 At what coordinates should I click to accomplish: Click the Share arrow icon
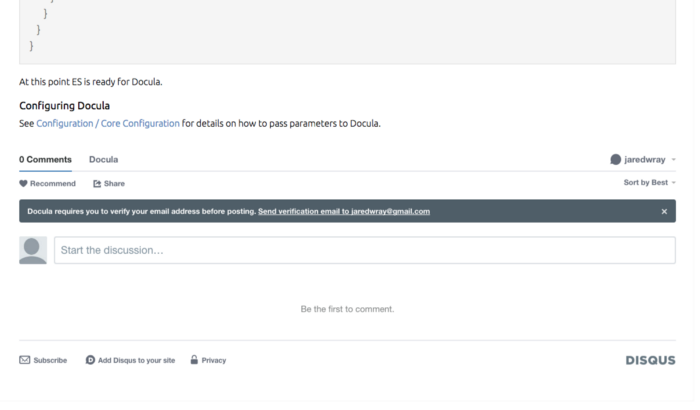[97, 184]
